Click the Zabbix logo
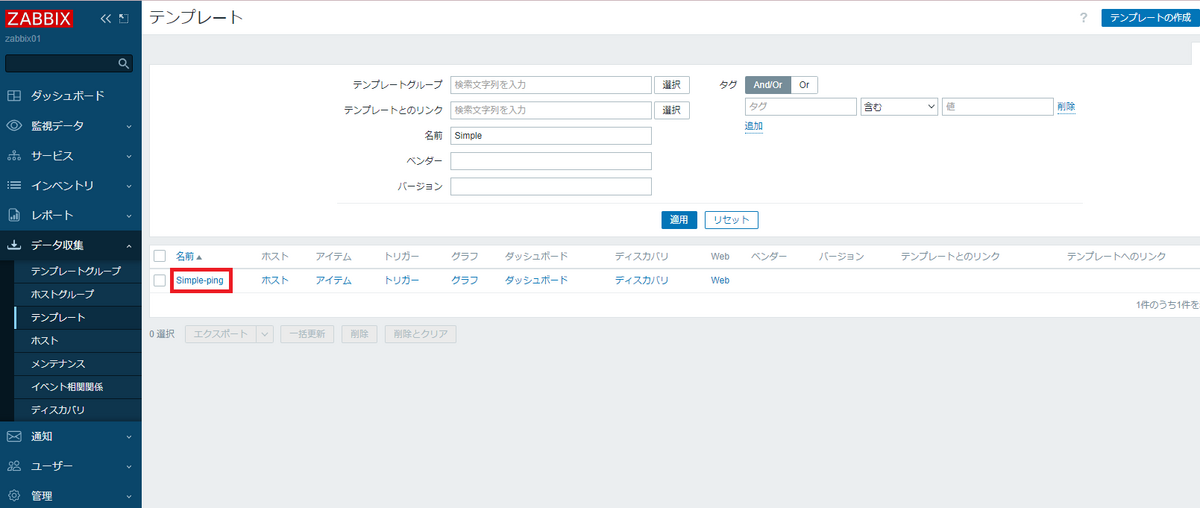 pyautogui.click(x=39, y=18)
